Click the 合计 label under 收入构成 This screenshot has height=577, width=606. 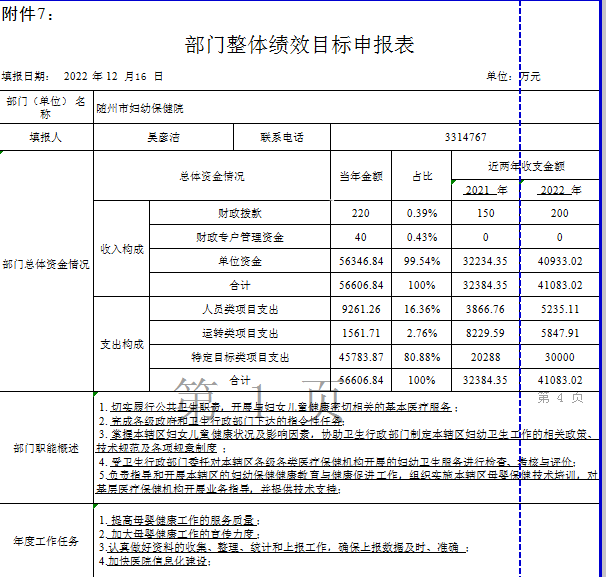click(240, 285)
